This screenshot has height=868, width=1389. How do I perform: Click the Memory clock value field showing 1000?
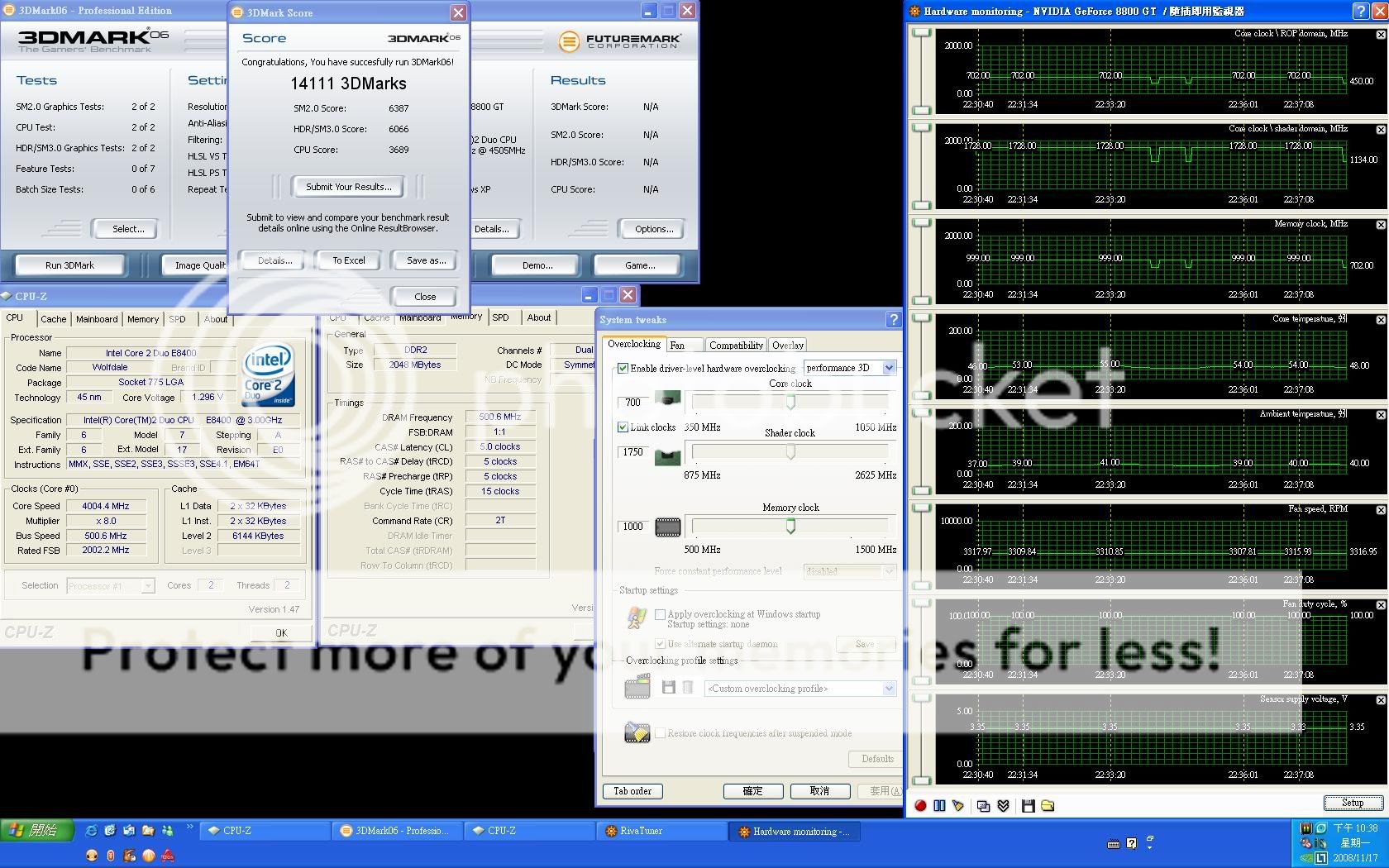632,527
